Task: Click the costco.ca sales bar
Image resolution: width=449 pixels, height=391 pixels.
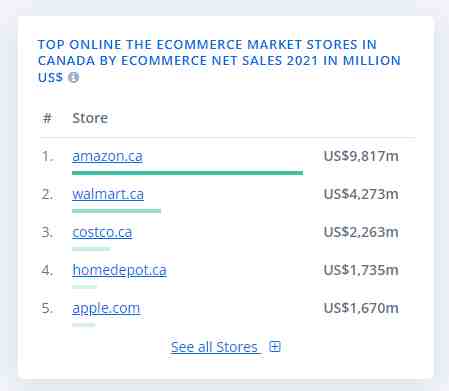Action: click(91, 249)
